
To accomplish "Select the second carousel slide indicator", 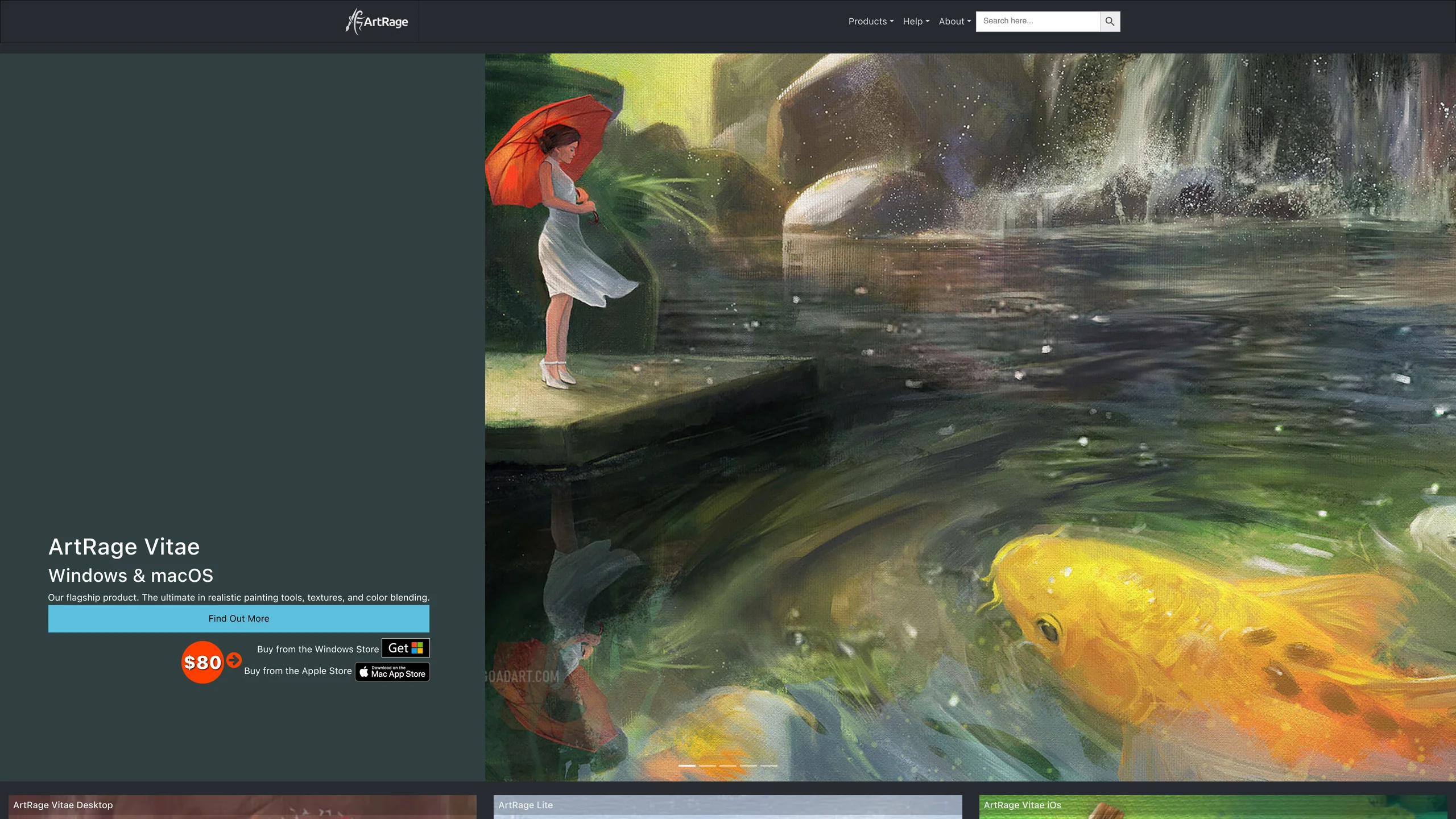I will click(x=708, y=766).
